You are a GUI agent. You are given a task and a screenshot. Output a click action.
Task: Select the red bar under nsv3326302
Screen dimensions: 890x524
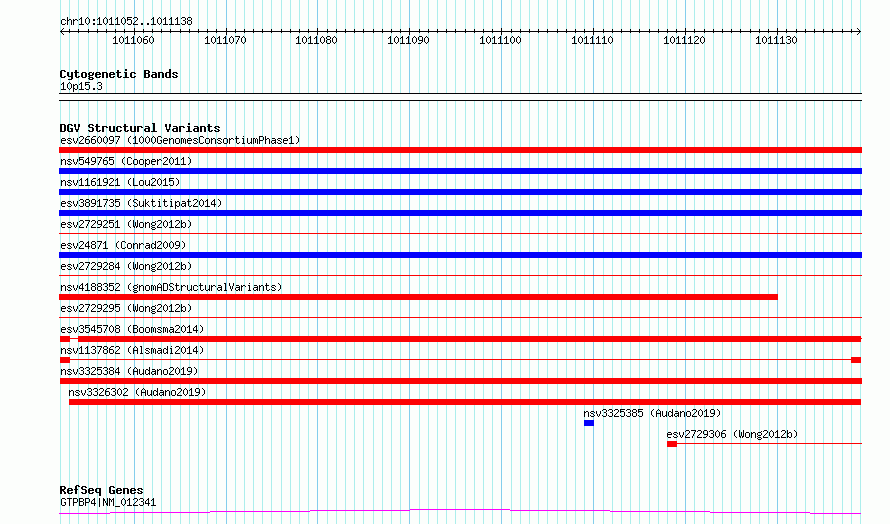[x=465, y=402]
